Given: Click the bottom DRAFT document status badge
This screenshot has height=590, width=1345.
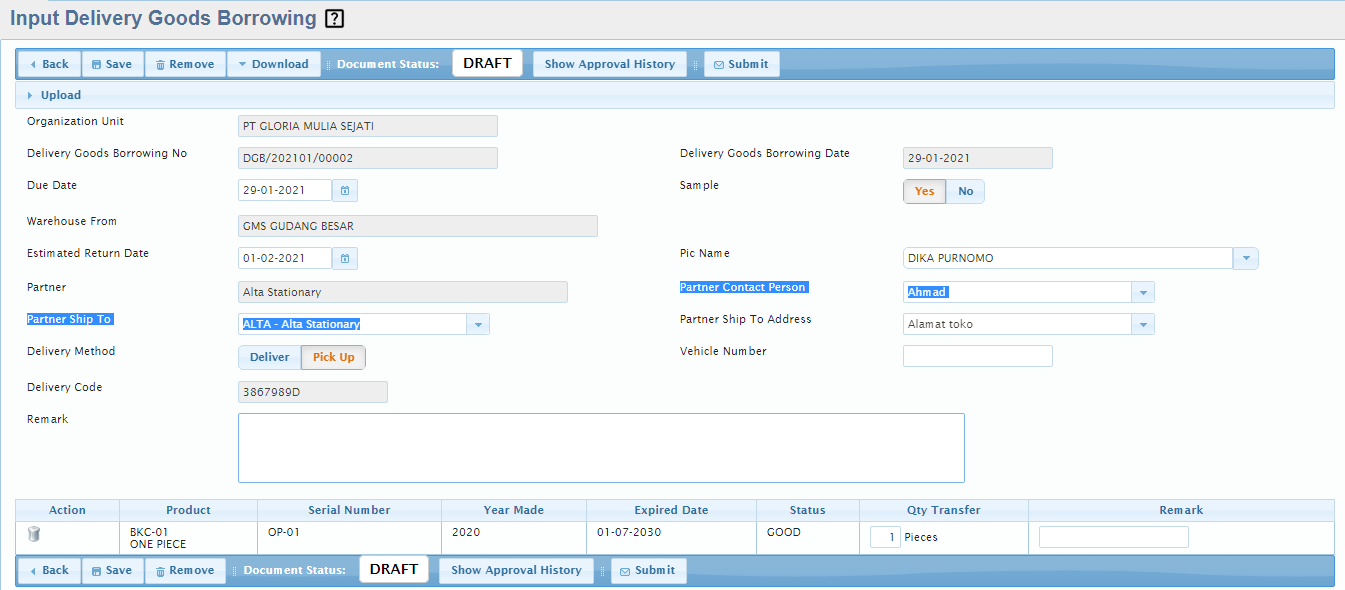Looking at the screenshot, I should 394,569.
